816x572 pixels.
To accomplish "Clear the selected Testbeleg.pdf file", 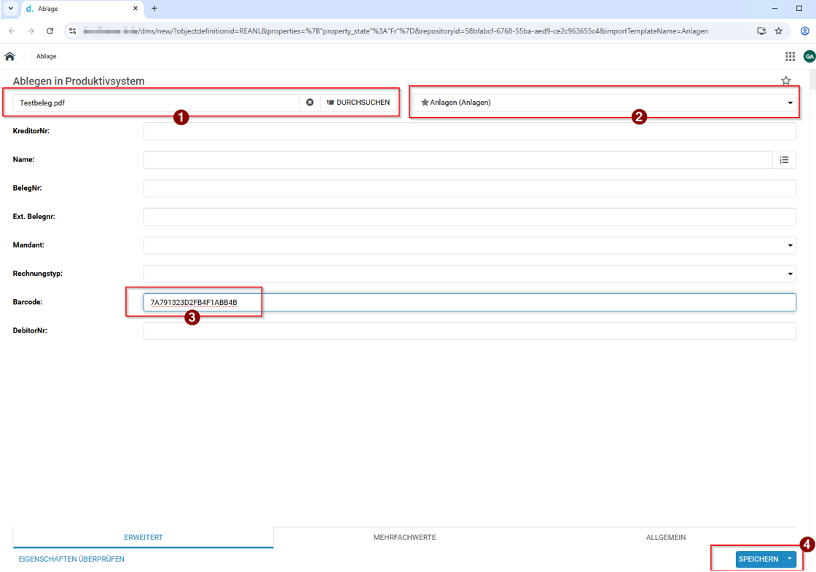I will coord(310,103).
